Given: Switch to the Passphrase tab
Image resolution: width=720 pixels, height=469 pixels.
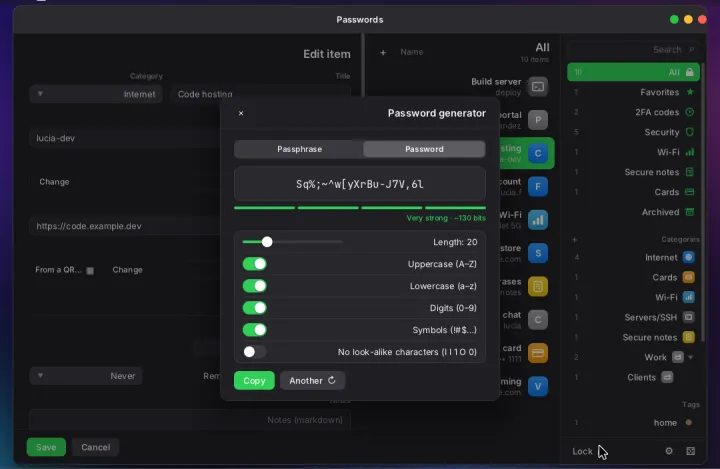Looking at the screenshot, I should [x=299, y=149].
